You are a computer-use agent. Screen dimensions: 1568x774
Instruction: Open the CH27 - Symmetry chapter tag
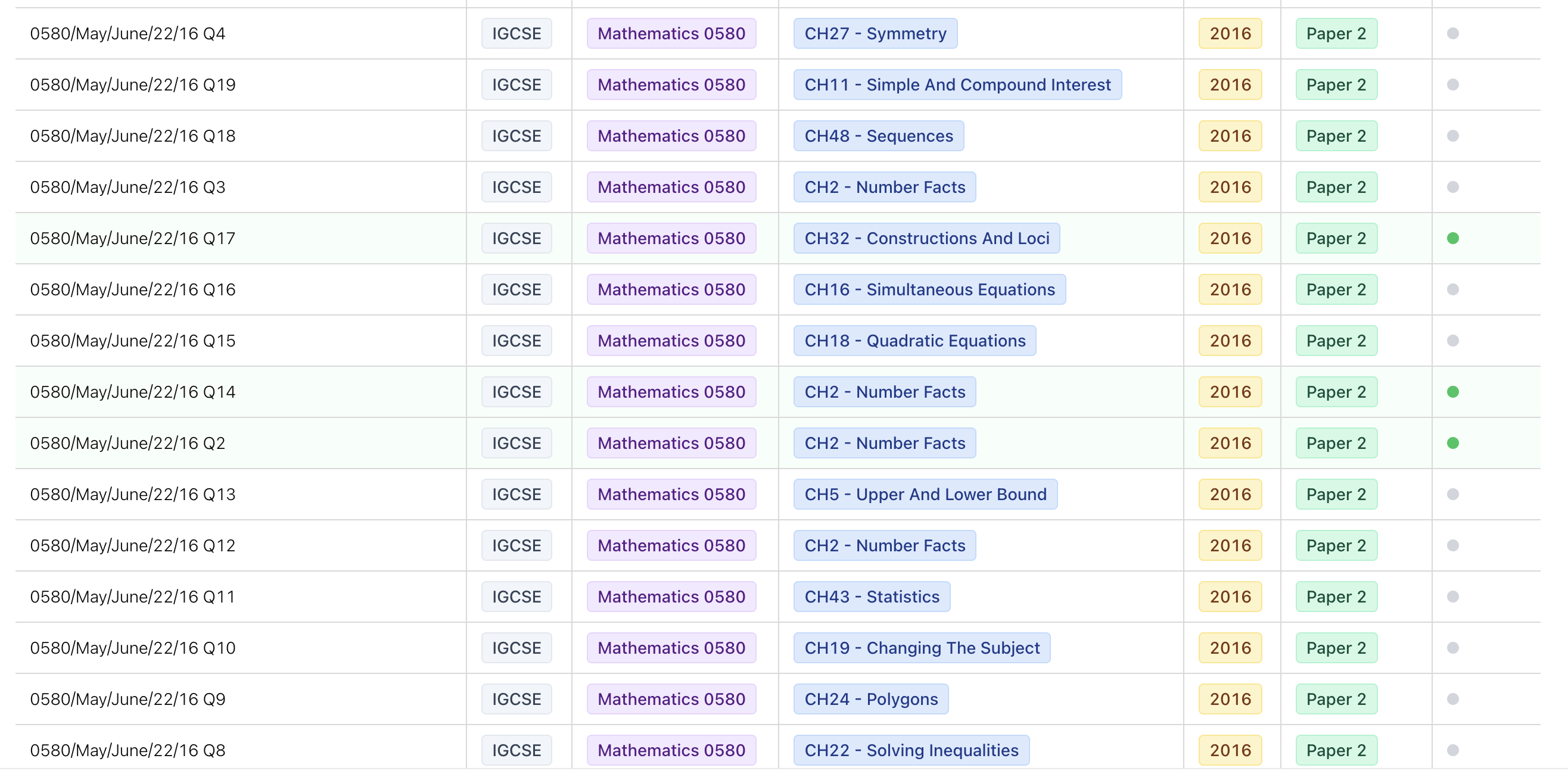pos(875,33)
